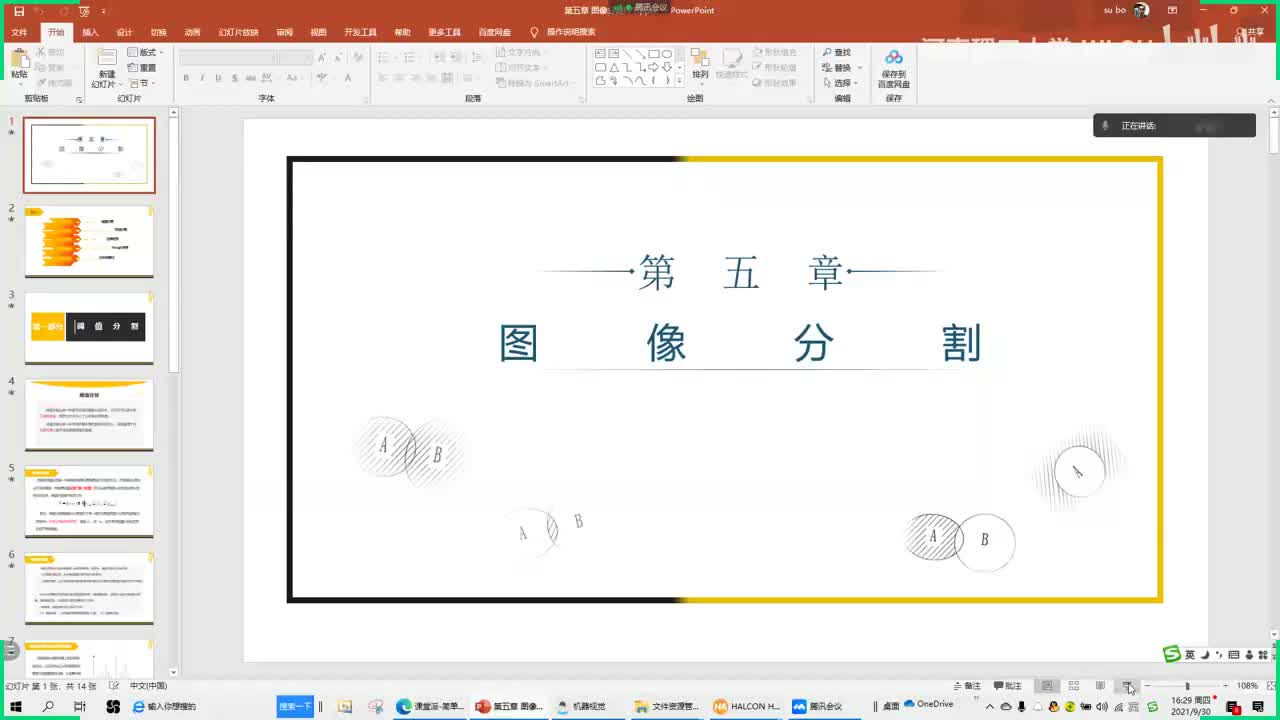Open the Clipboard (剪贴板) dialog launcher

point(79,99)
